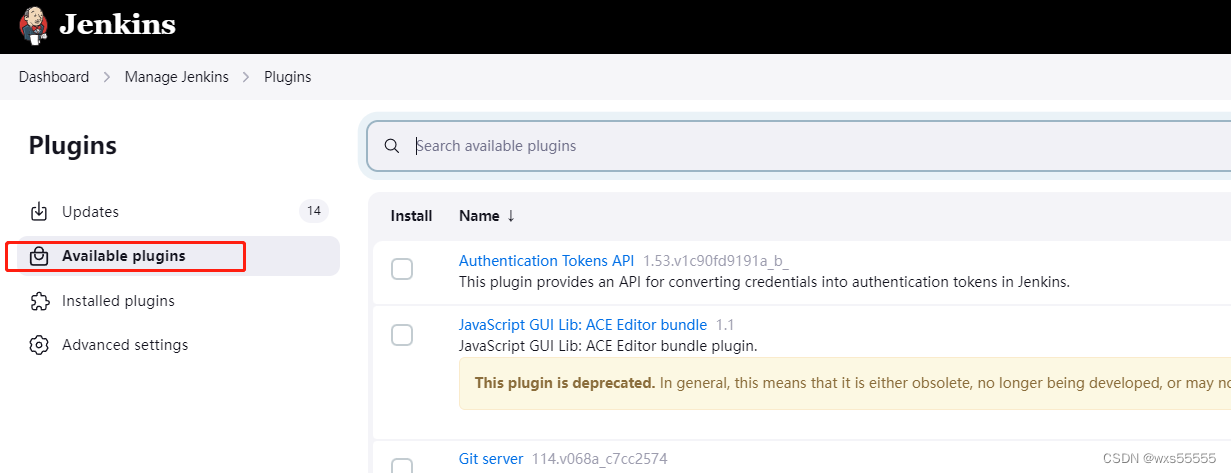Open the Git server plugin link

pyautogui.click(x=491, y=459)
